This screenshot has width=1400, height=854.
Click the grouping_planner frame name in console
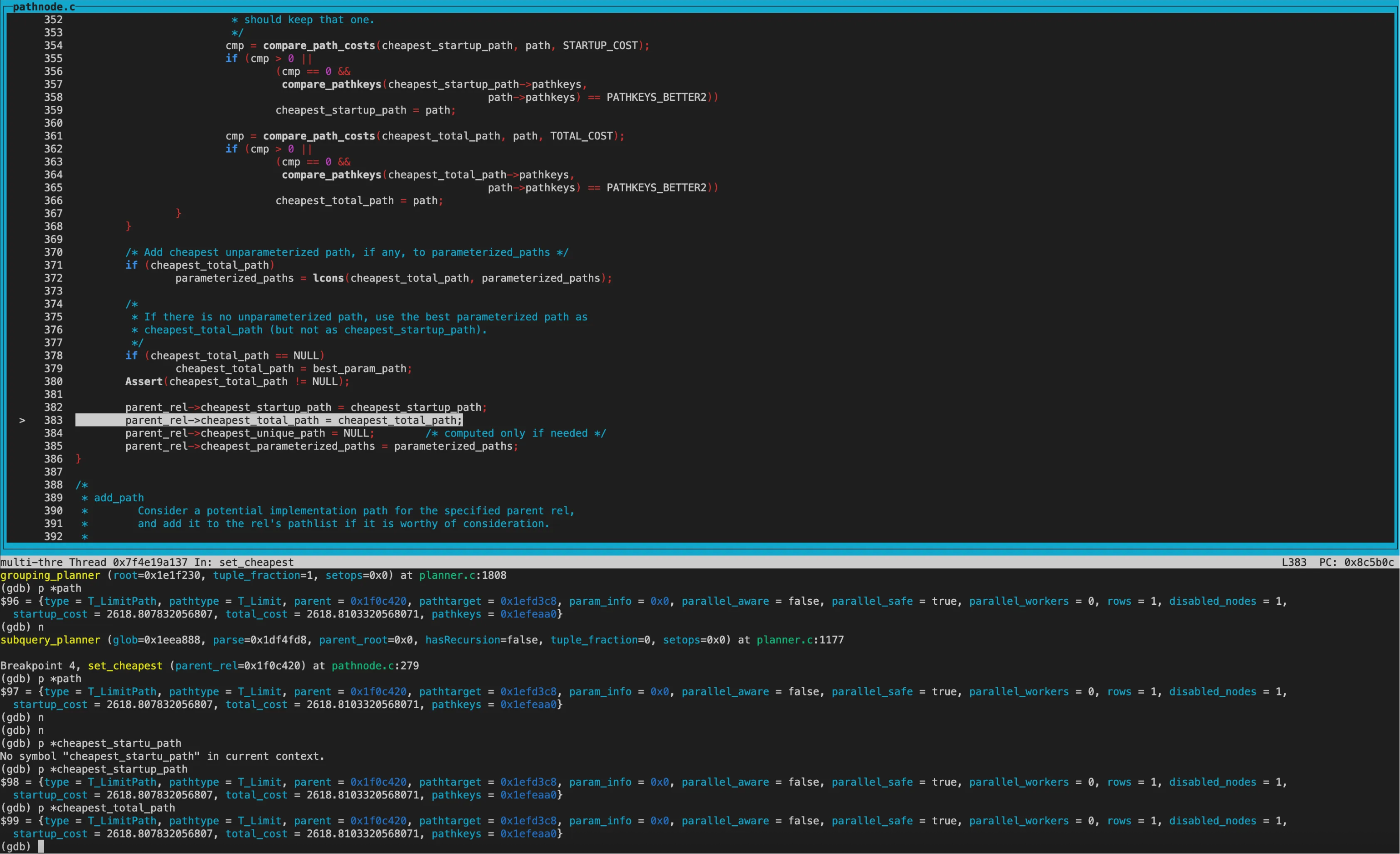[x=50, y=576]
